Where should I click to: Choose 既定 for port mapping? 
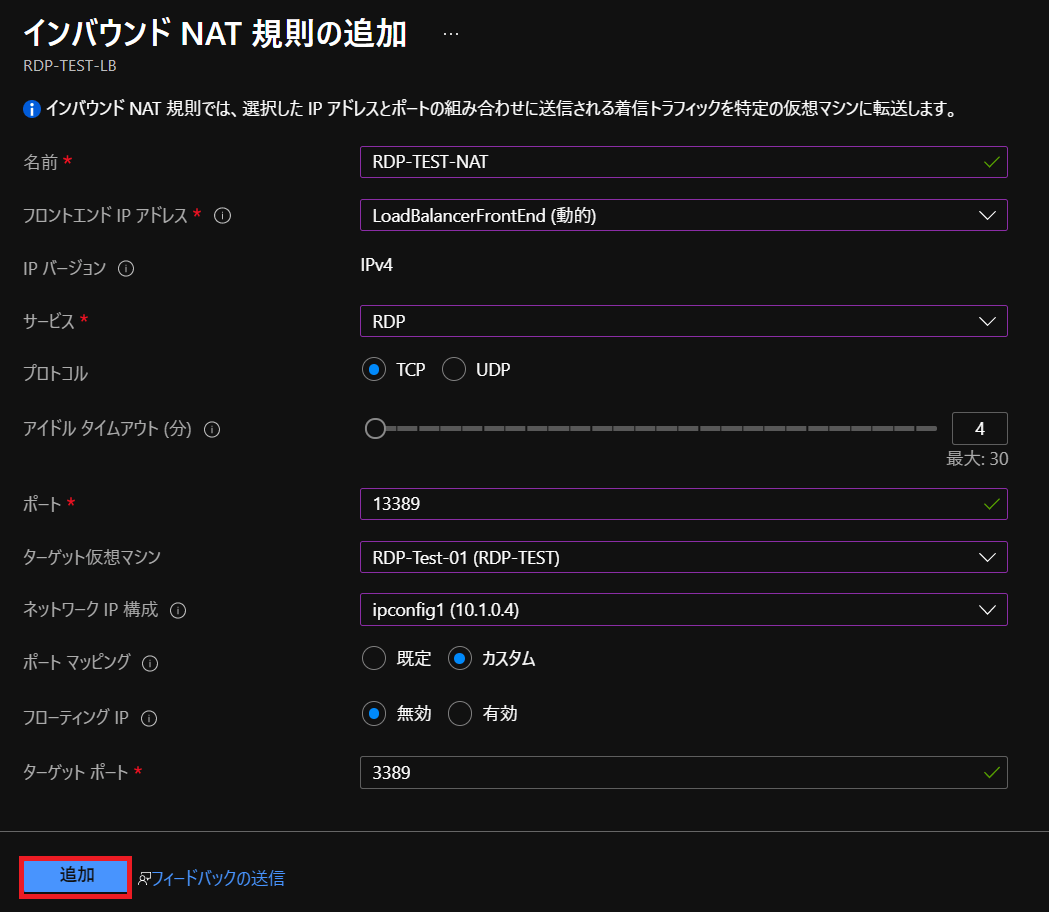(374, 658)
